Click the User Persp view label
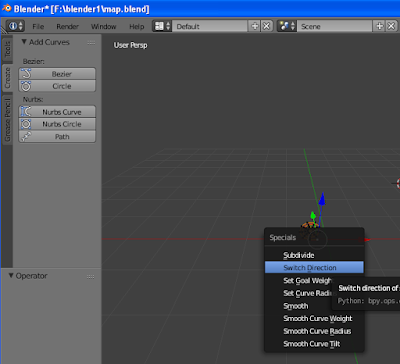Screen dimensions: 400x364 click(x=130, y=45)
